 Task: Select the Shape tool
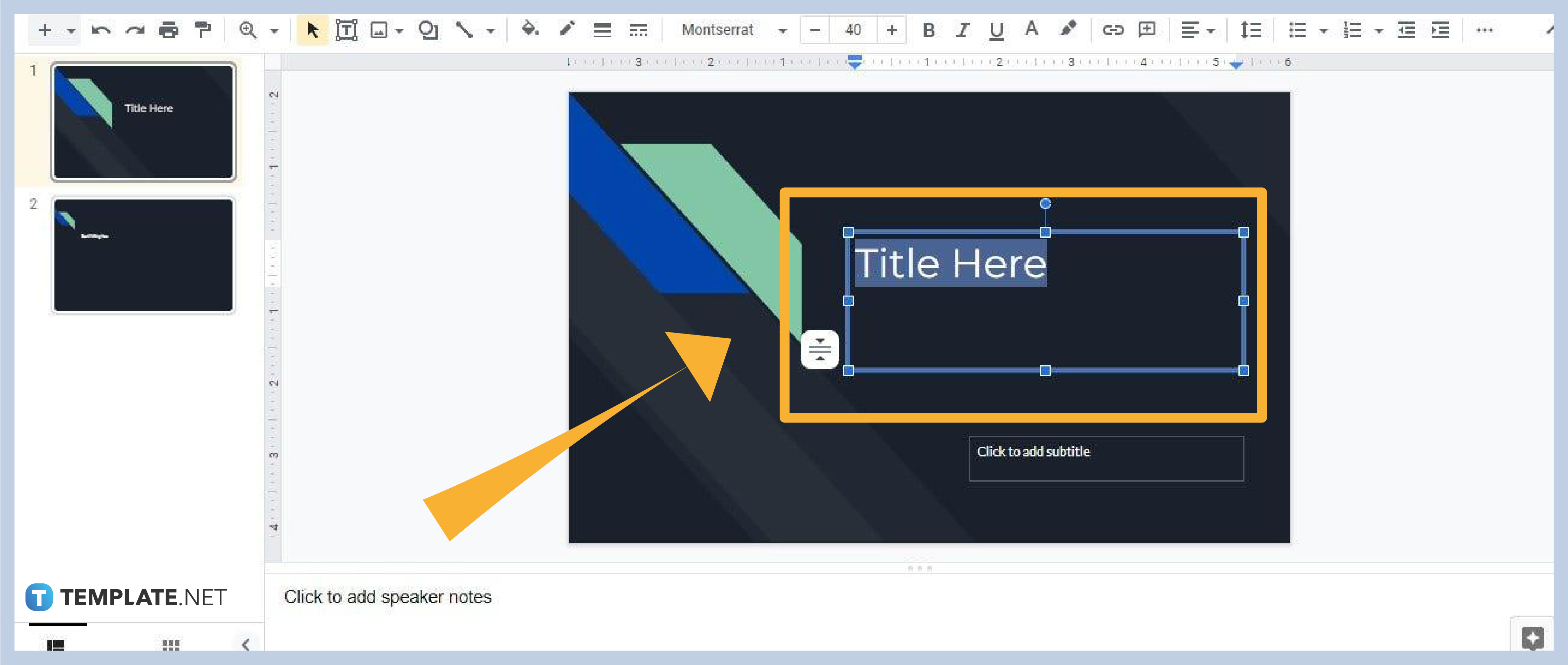pyautogui.click(x=428, y=29)
